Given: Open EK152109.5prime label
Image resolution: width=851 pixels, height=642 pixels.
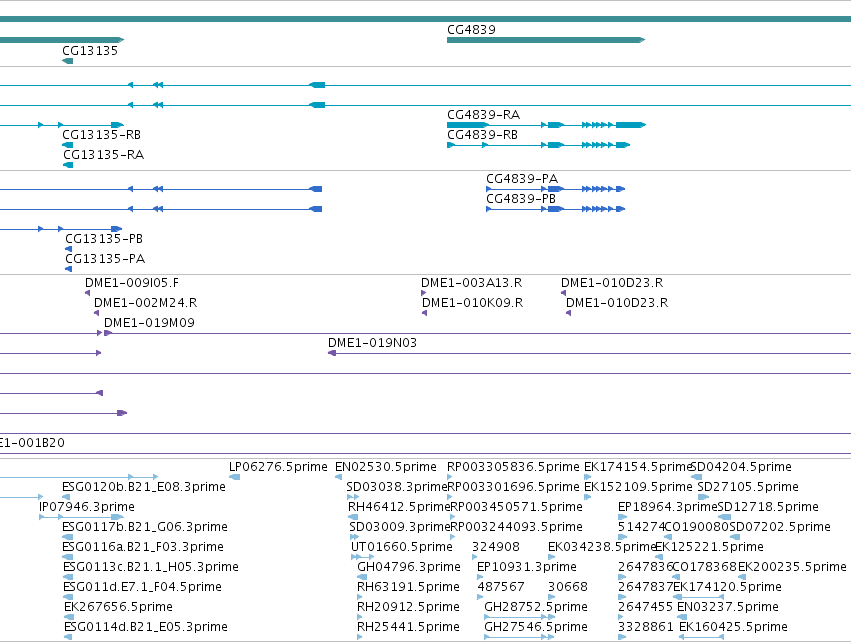Looking at the screenshot, I should [638, 487].
